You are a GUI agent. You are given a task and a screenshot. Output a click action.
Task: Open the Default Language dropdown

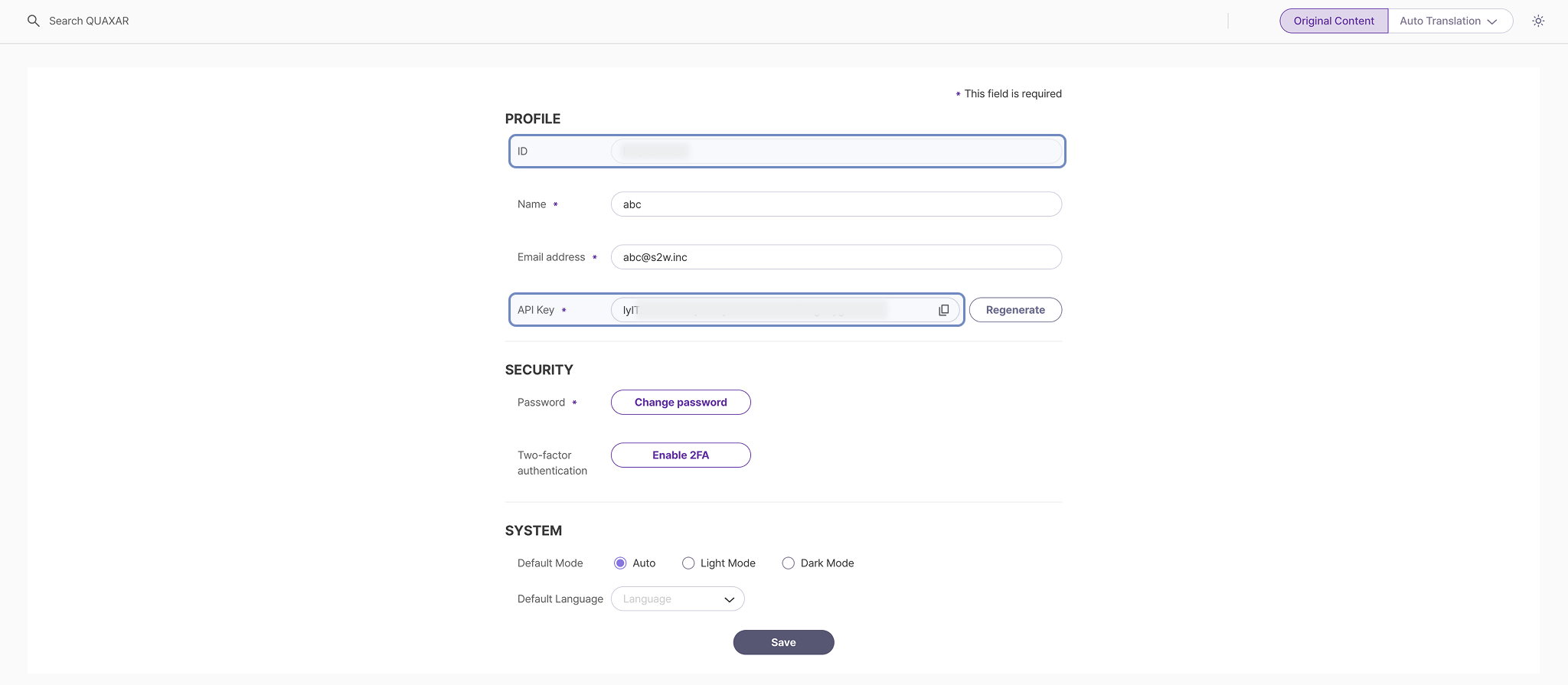point(677,599)
